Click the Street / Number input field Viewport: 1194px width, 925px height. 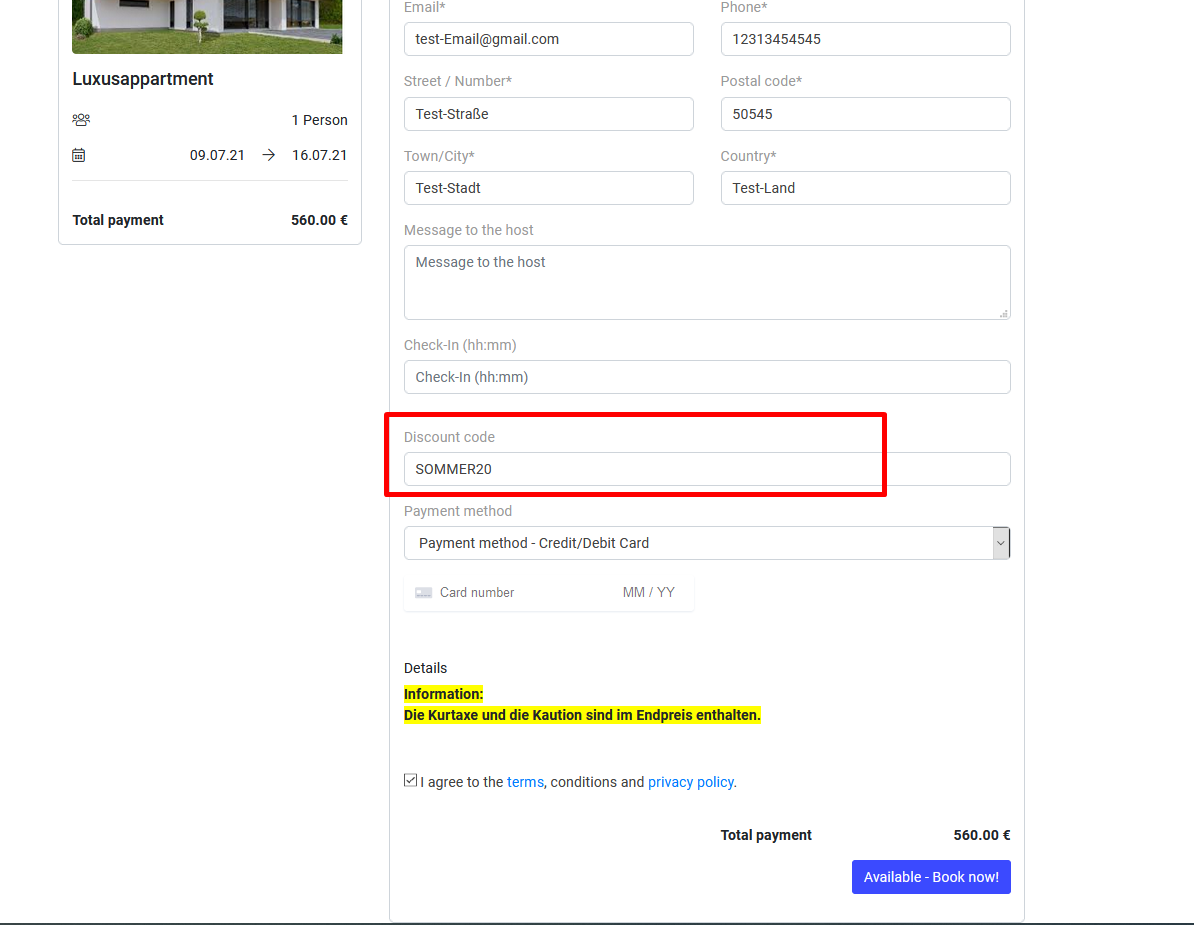click(x=548, y=114)
